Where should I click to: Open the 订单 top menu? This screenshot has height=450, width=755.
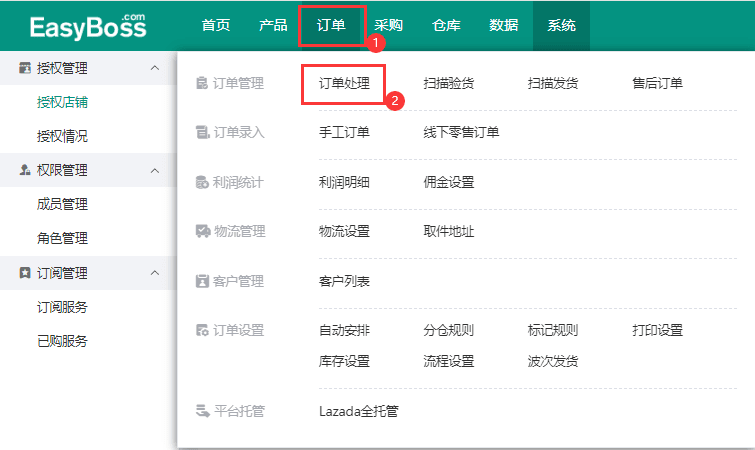tap(331, 26)
